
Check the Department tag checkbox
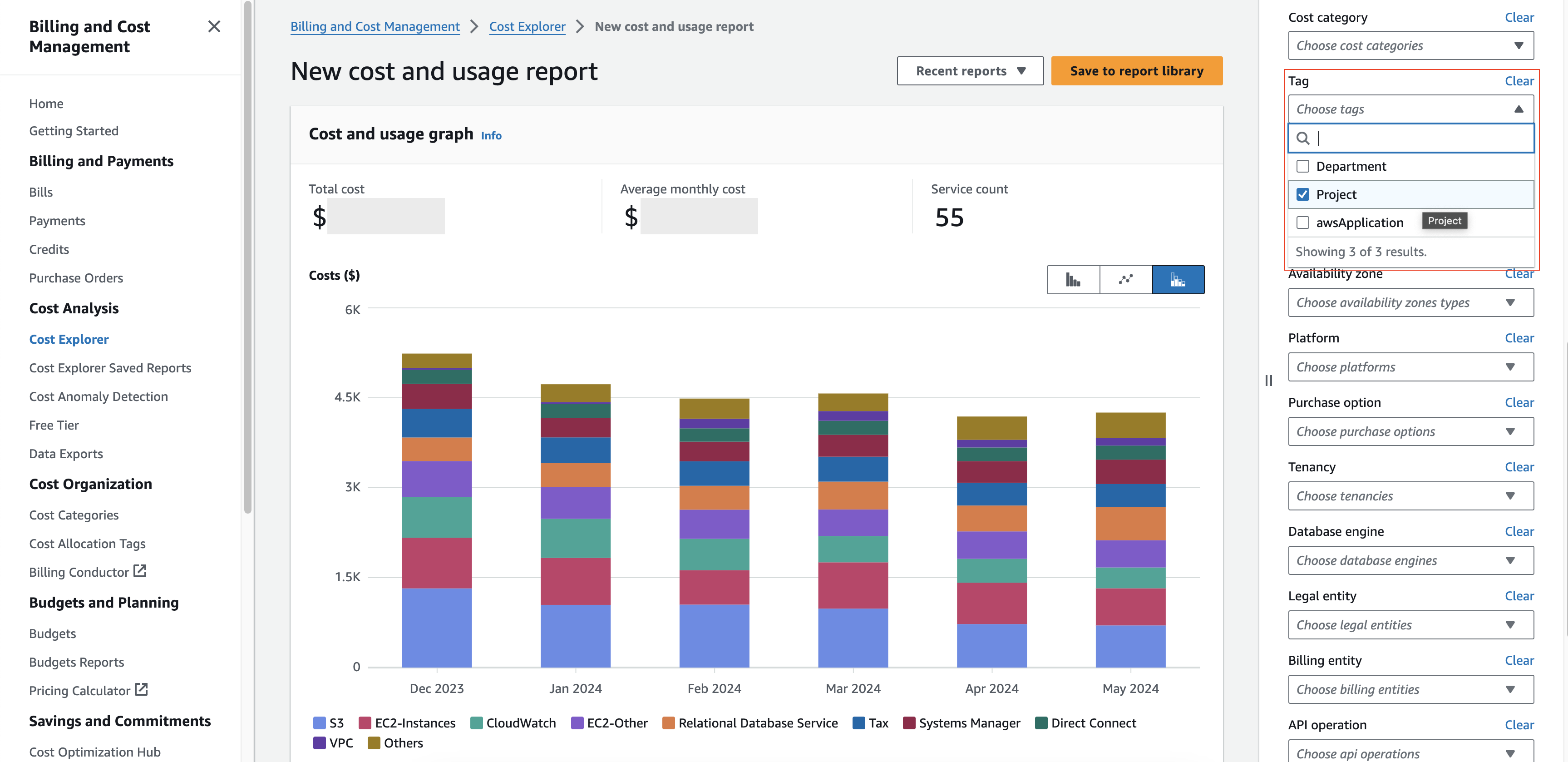[x=1302, y=166]
